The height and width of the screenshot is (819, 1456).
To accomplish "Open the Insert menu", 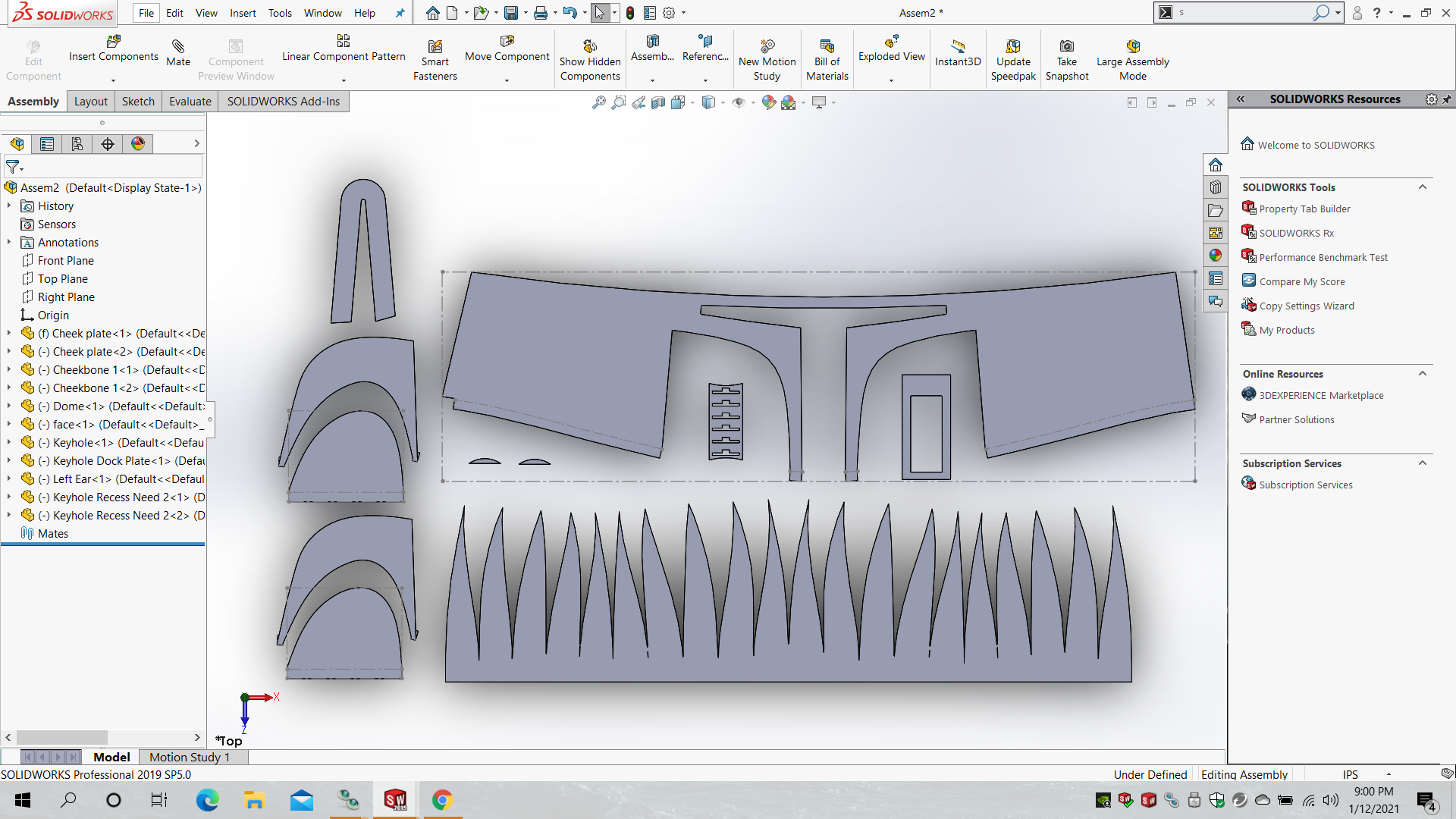I will 243,13.
